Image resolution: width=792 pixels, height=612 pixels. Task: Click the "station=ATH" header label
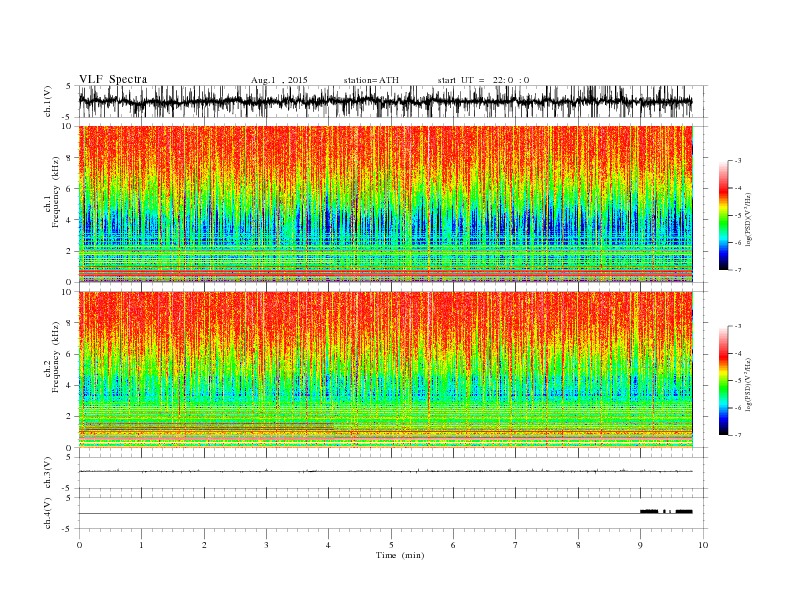pos(371,80)
